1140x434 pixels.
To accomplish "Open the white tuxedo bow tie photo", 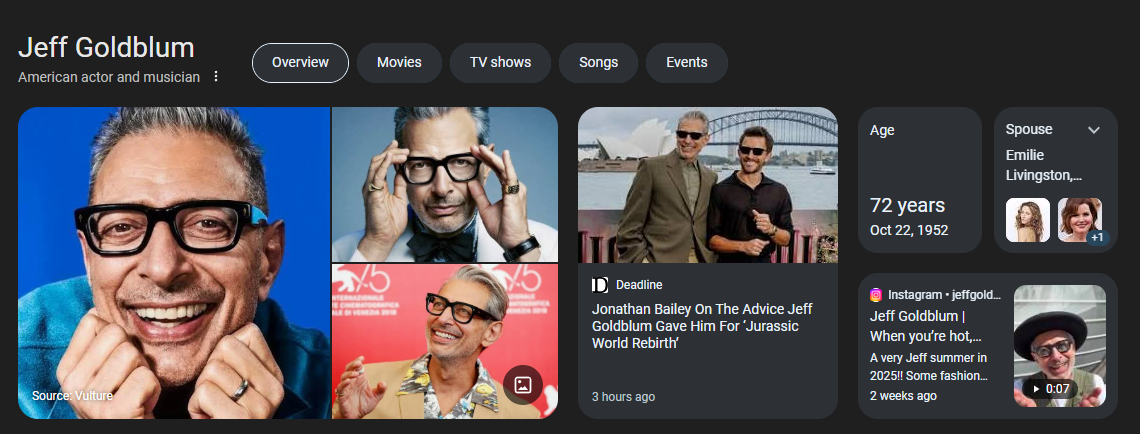I will (445, 185).
